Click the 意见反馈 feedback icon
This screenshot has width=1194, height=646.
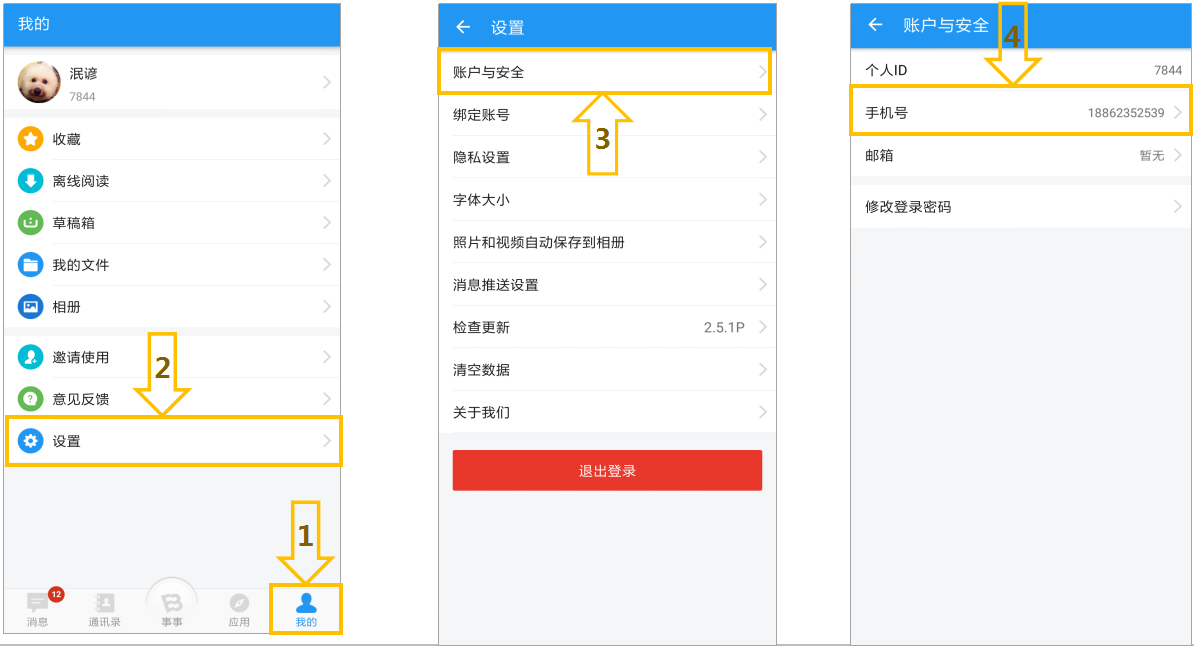pyautogui.click(x=30, y=398)
